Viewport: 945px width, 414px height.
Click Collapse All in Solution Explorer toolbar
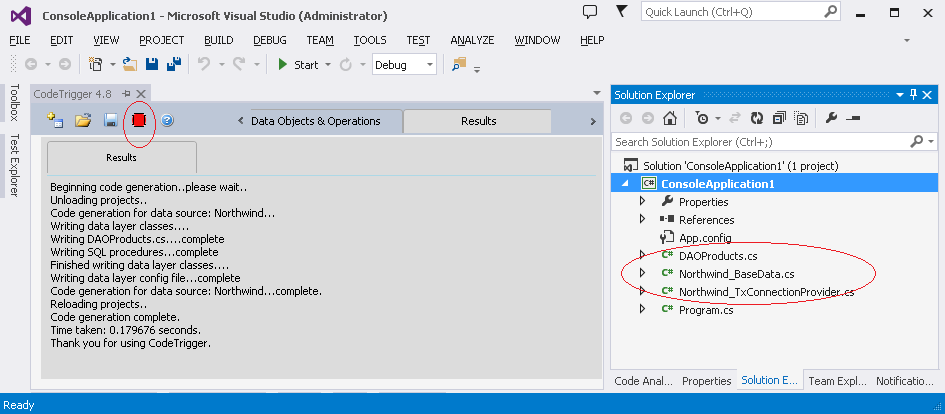tap(780, 118)
